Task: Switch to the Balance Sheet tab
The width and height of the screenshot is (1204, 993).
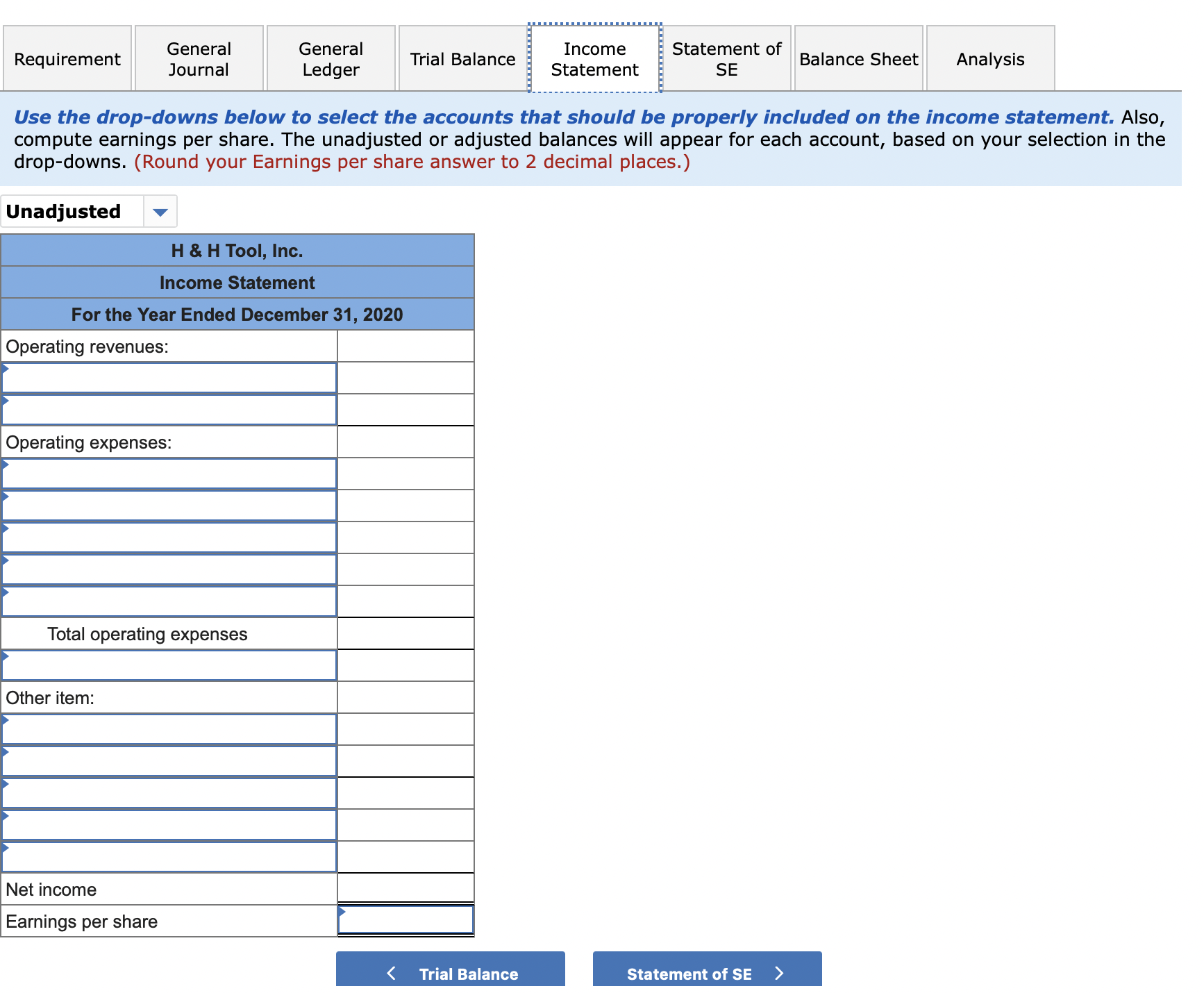Action: click(x=858, y=58)
